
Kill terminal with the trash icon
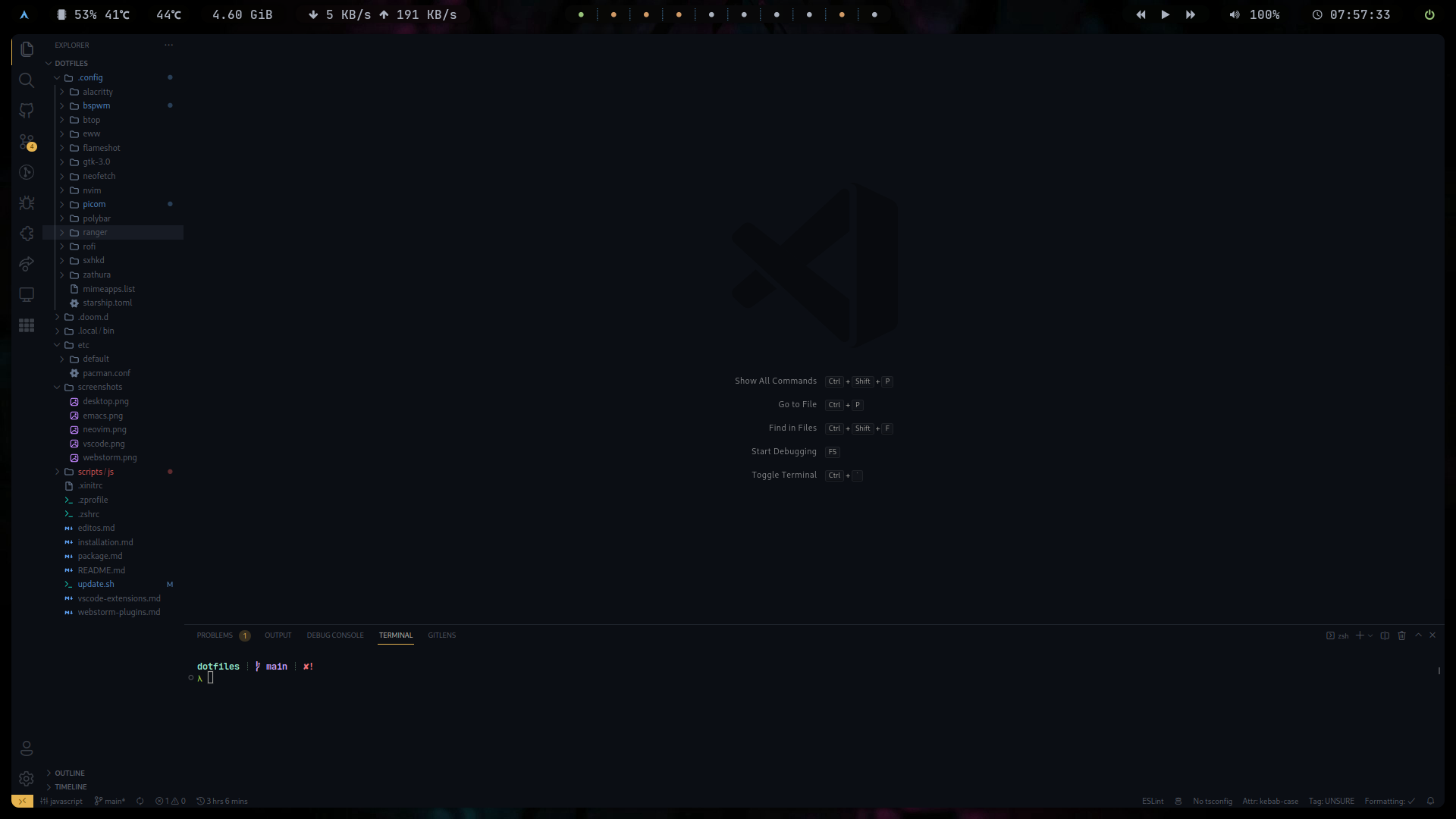pos(1401,635)
